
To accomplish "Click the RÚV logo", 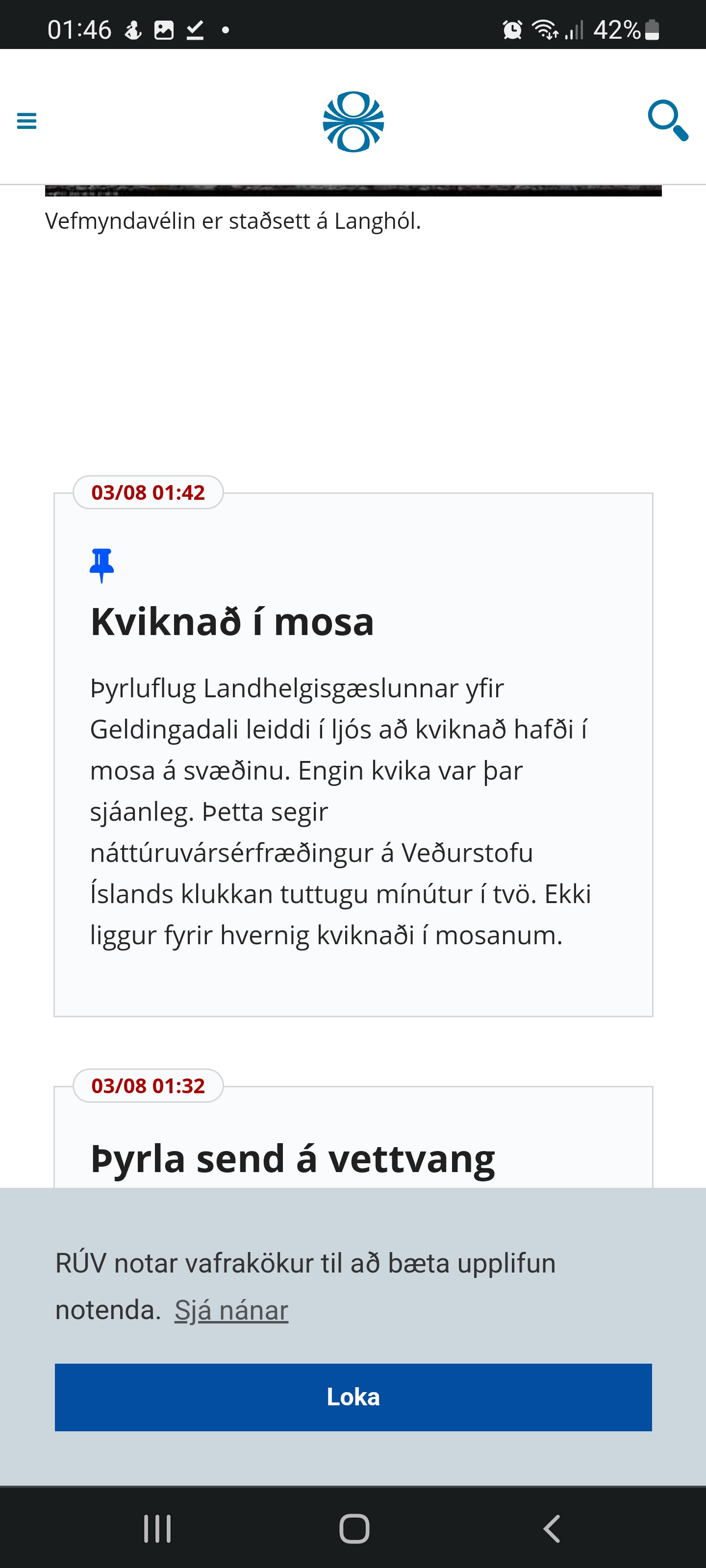I will coord(353,120).
